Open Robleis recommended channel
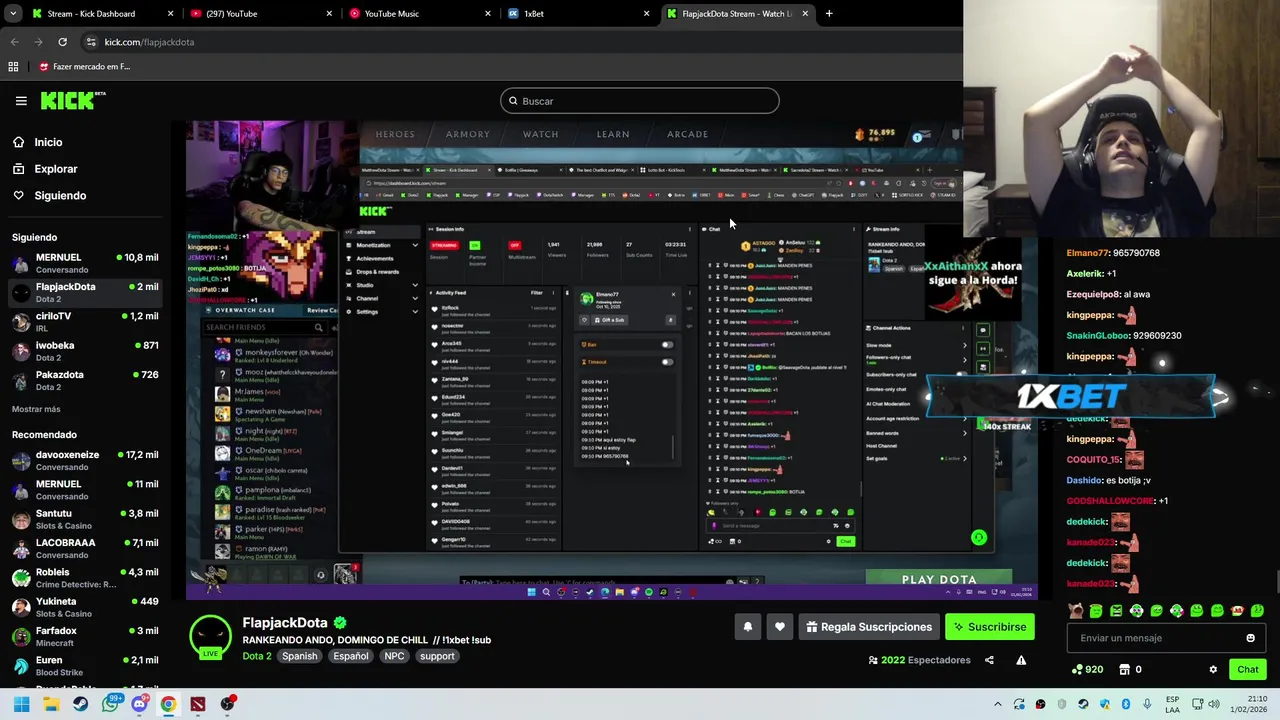This screenshot has height=720, width=1280. click(x=85, y=578)
